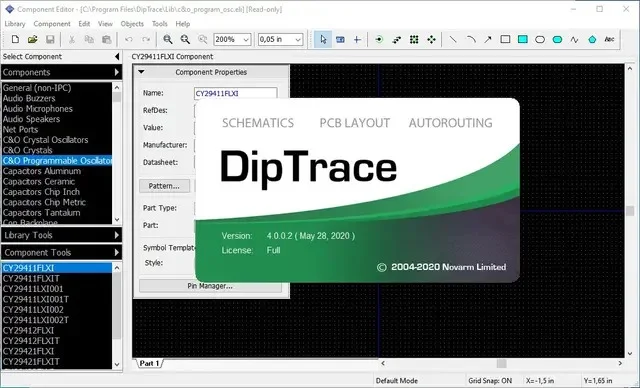Open the Objects menu

pos(132,24)
